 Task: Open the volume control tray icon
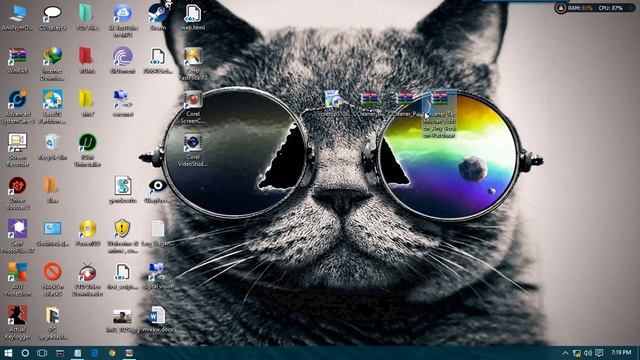[588, 353]
